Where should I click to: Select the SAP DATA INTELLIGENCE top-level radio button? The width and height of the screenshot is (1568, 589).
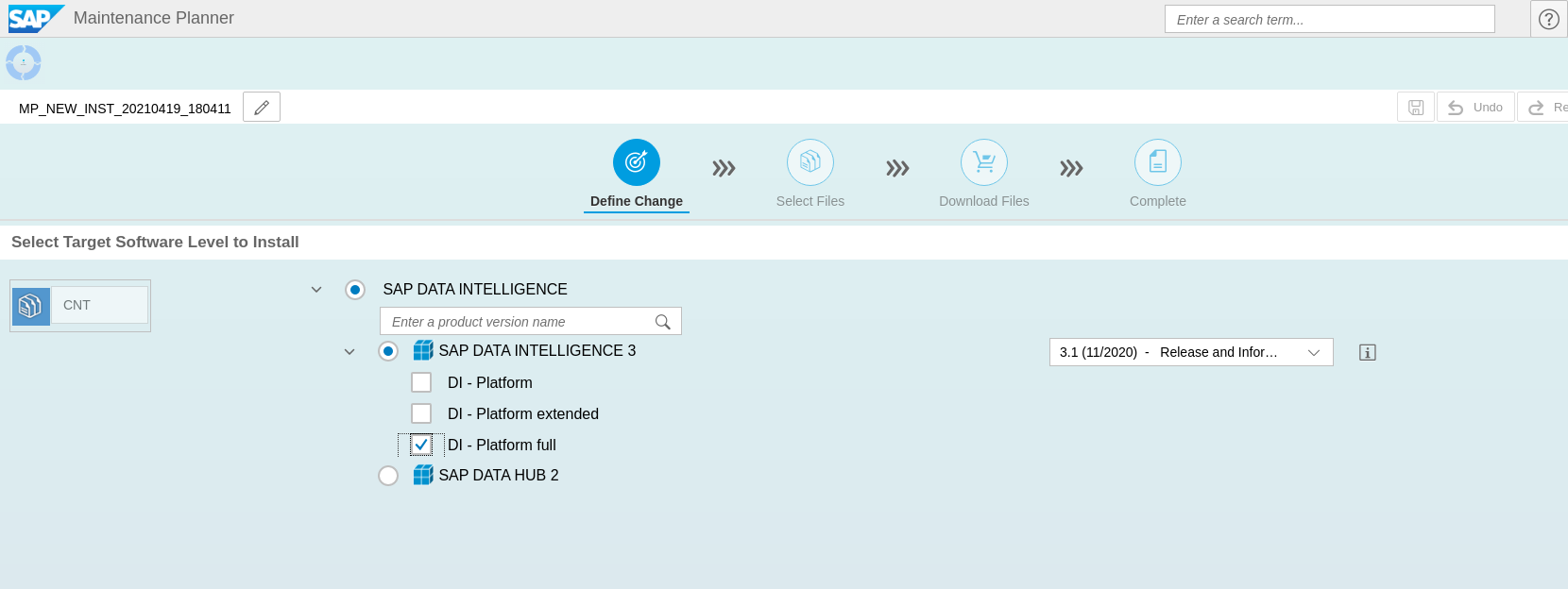pyautogui.click(x=355, y=290)
